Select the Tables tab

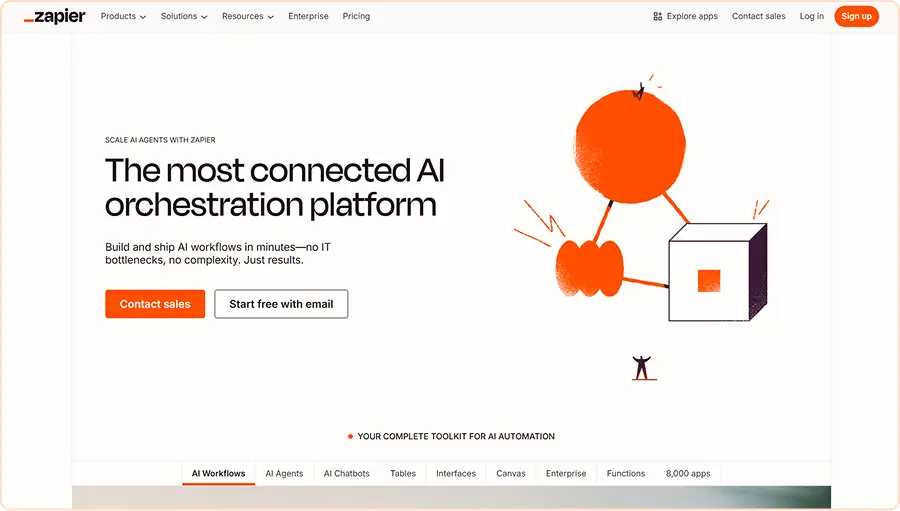point(403,473)
